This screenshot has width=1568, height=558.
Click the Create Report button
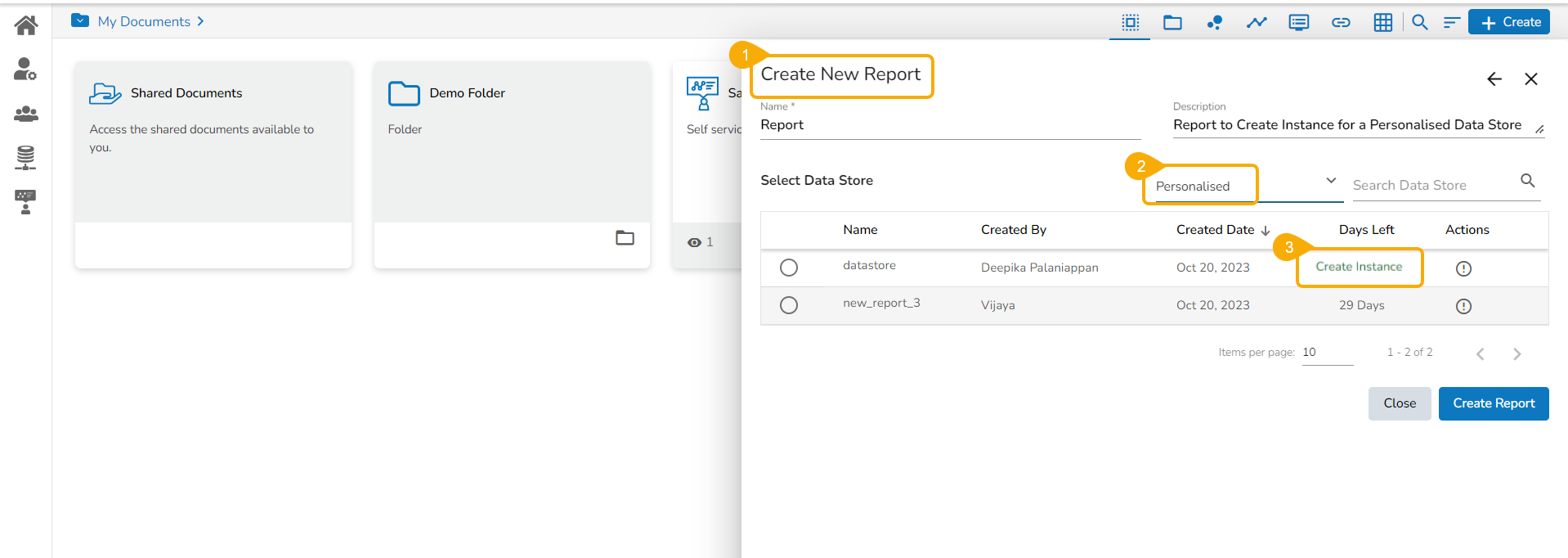[1493, 403]
